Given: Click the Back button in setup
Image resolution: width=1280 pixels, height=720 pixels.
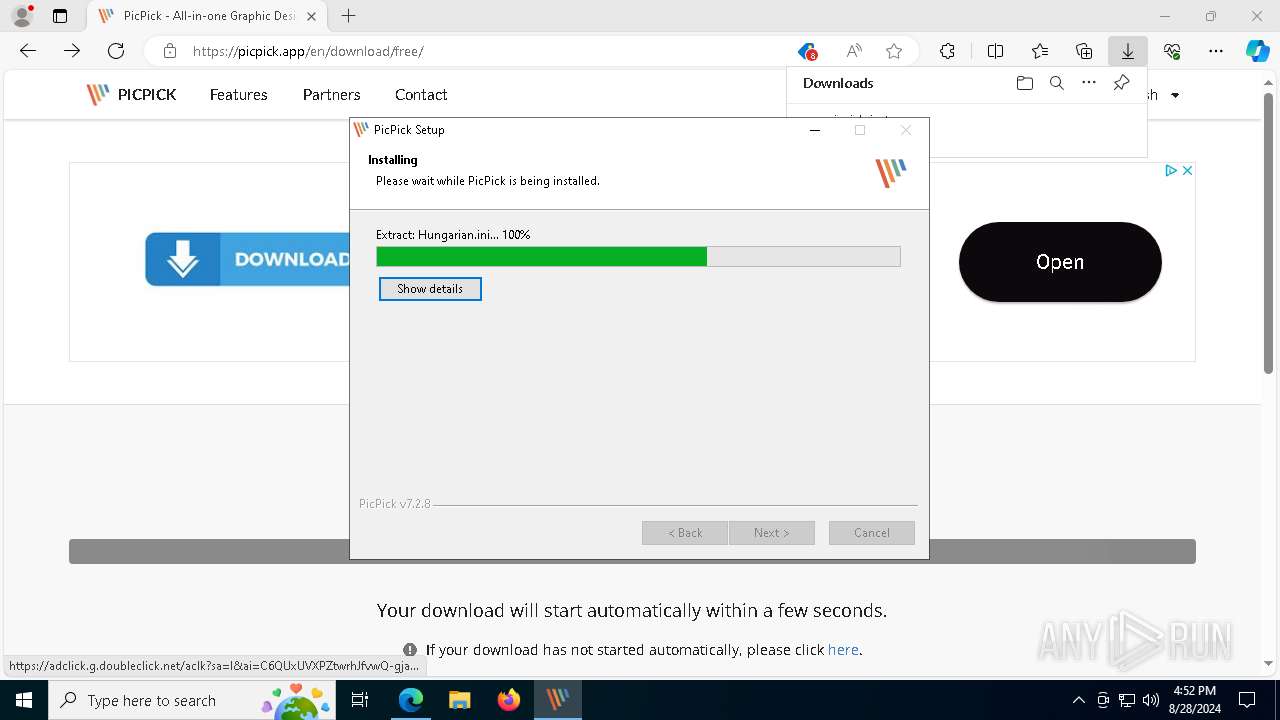Looking at the screenshot, I should 685,533.
